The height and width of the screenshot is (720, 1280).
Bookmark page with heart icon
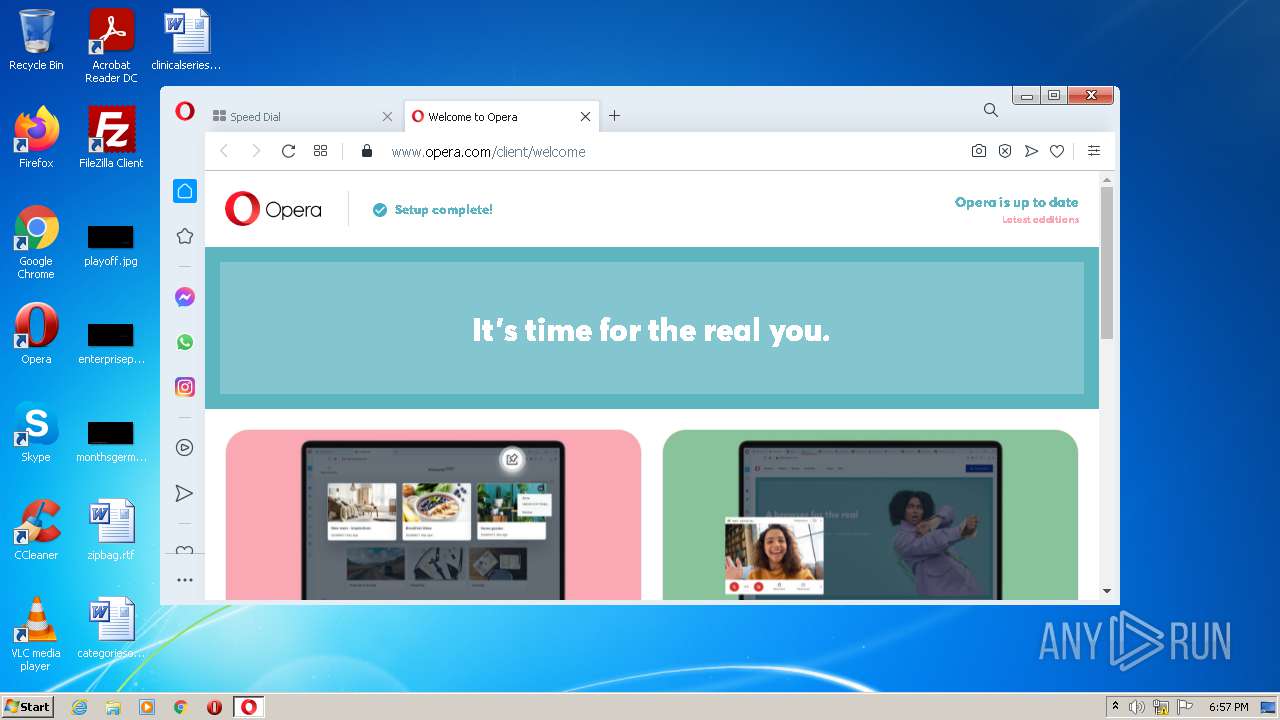(1057, 151)
